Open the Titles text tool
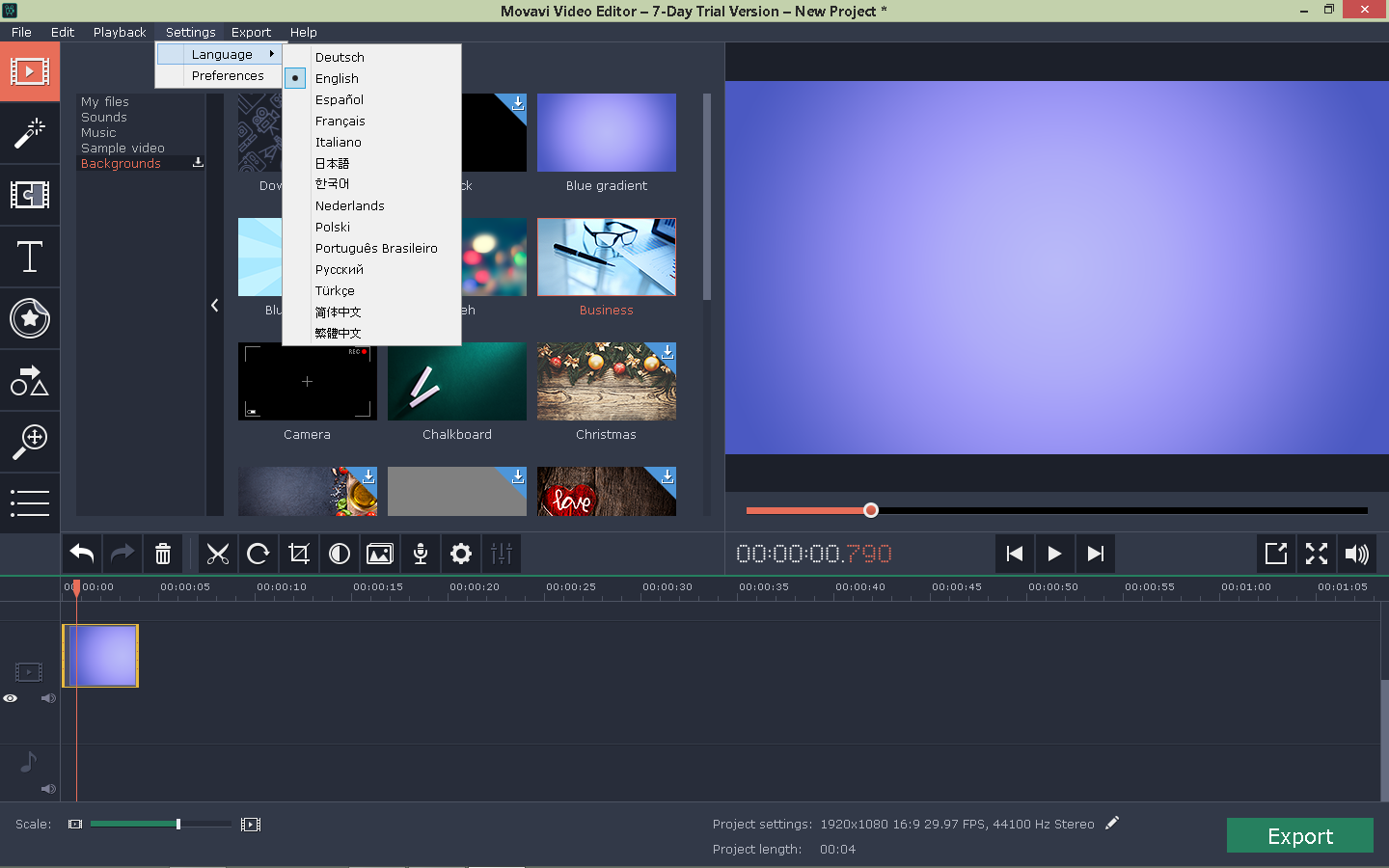Image resolution: width=1389 pixels, height=868 pixels. 30,257
